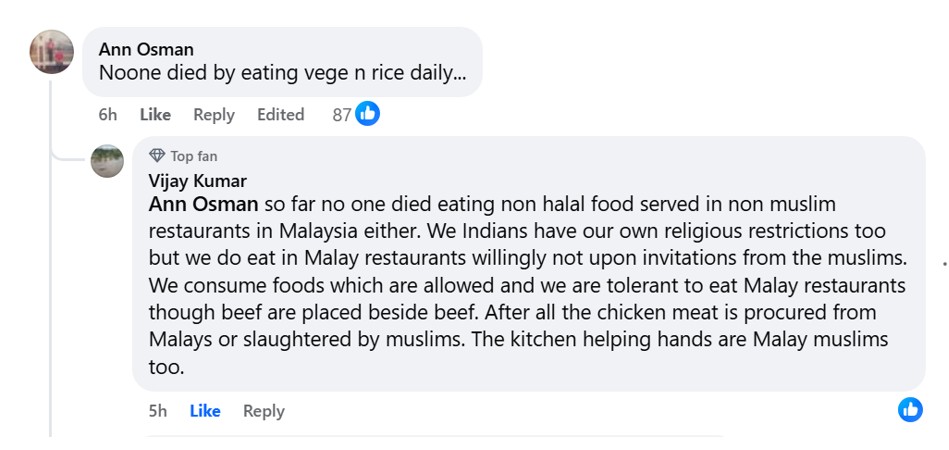949x450 pixels.
Task: Click Ann Osman's profile picture
Action: (51, 52)
